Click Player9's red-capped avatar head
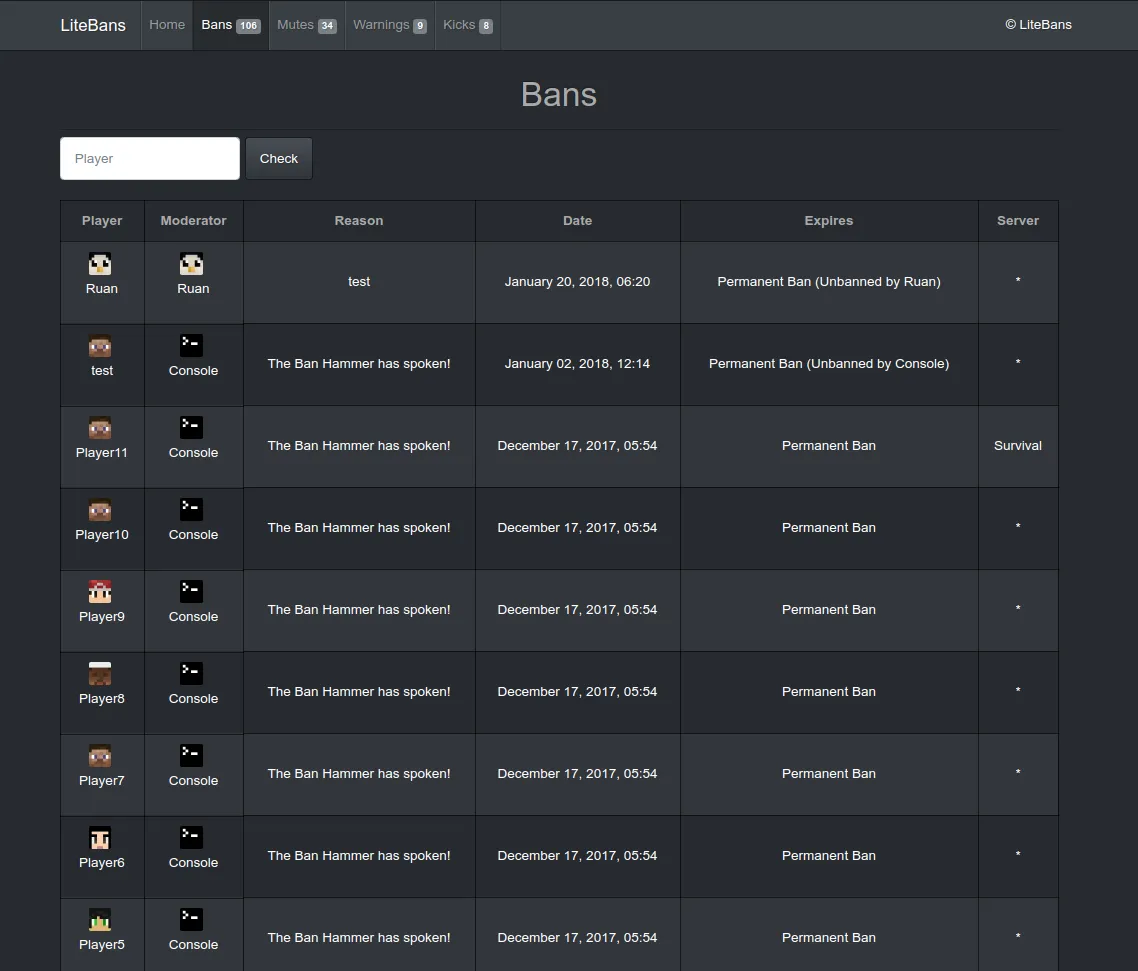The image size is (1138, 971). pos(100,592)
